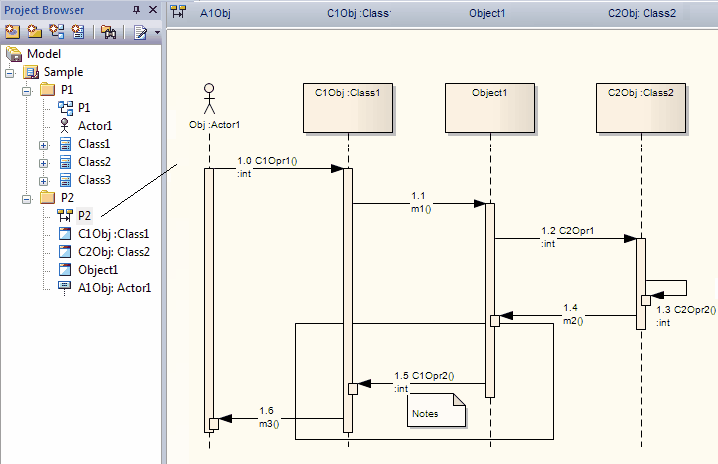The width and height of the screenshot is (718, 464).
Task: Click the sequence diagram icon beside A1Obj
Action: click(x=179, y=13)
